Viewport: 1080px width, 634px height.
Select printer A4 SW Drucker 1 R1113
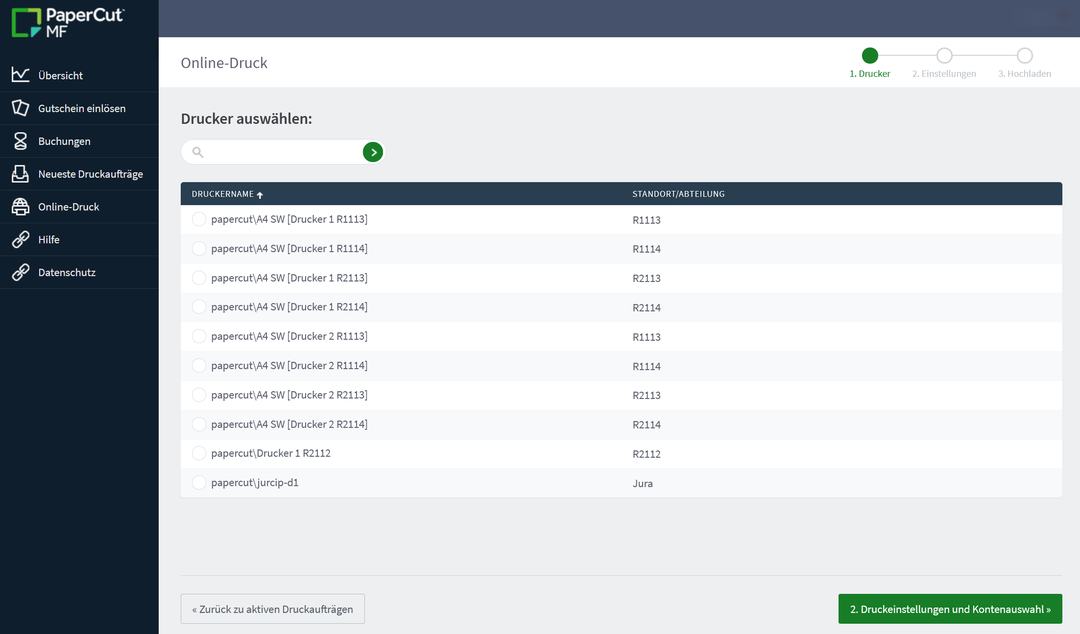[x=199, y=219]
